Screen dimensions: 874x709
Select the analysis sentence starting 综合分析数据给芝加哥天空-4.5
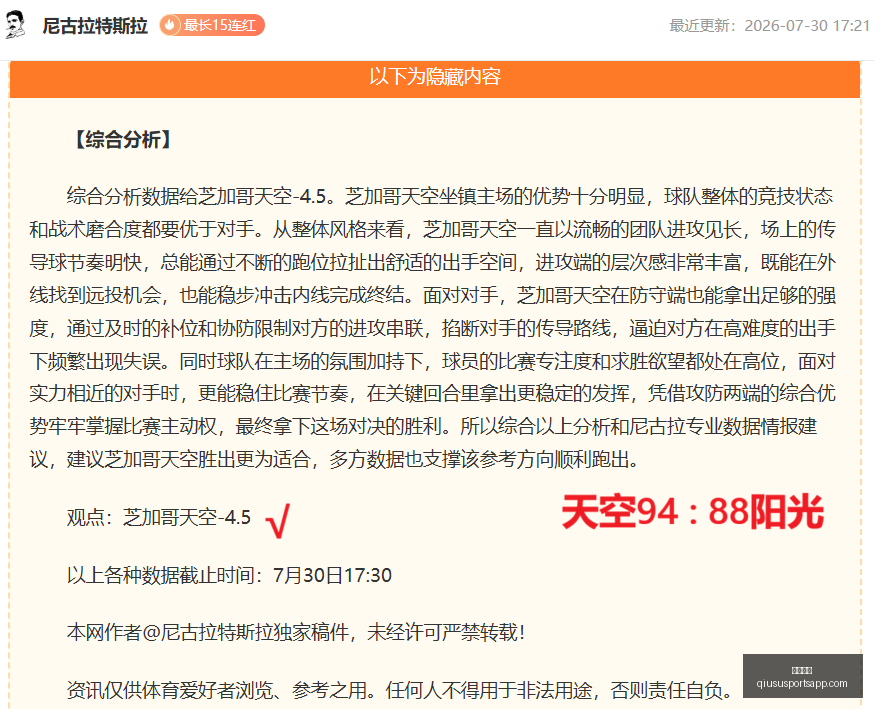click(201, 196)
